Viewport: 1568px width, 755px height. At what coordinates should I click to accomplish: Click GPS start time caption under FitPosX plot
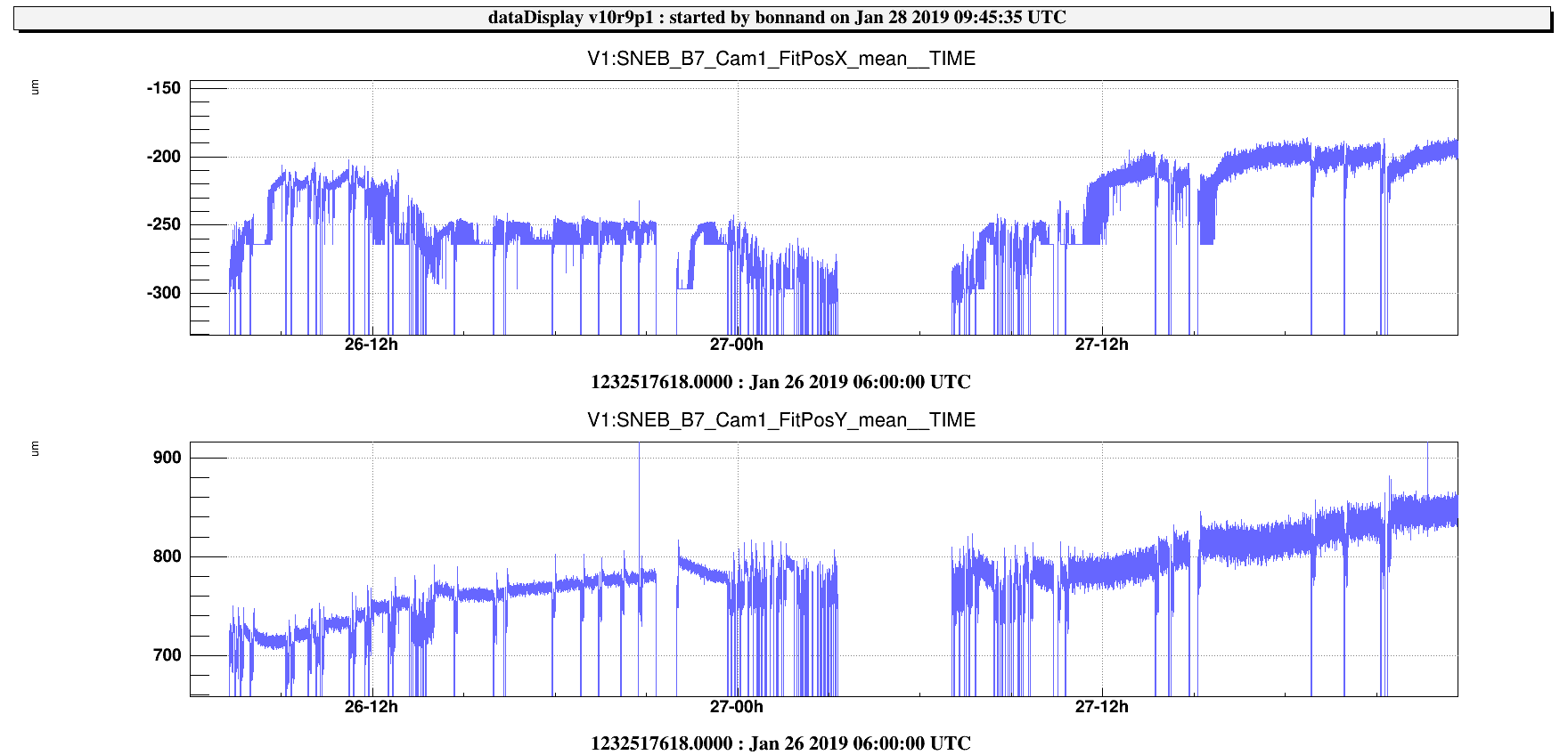pyautogui.click(x=780, y=382)
